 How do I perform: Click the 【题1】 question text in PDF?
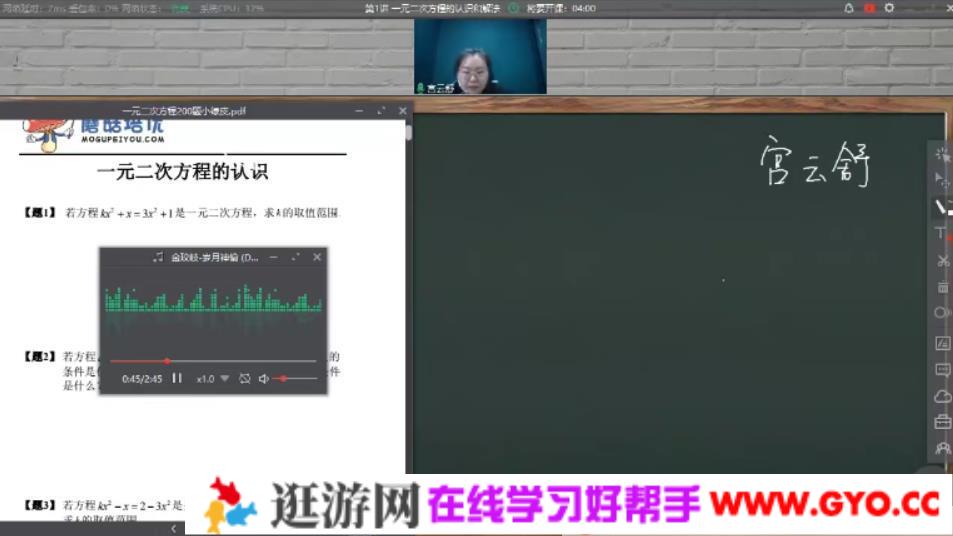pyautogui.click(x=181, y=213)
